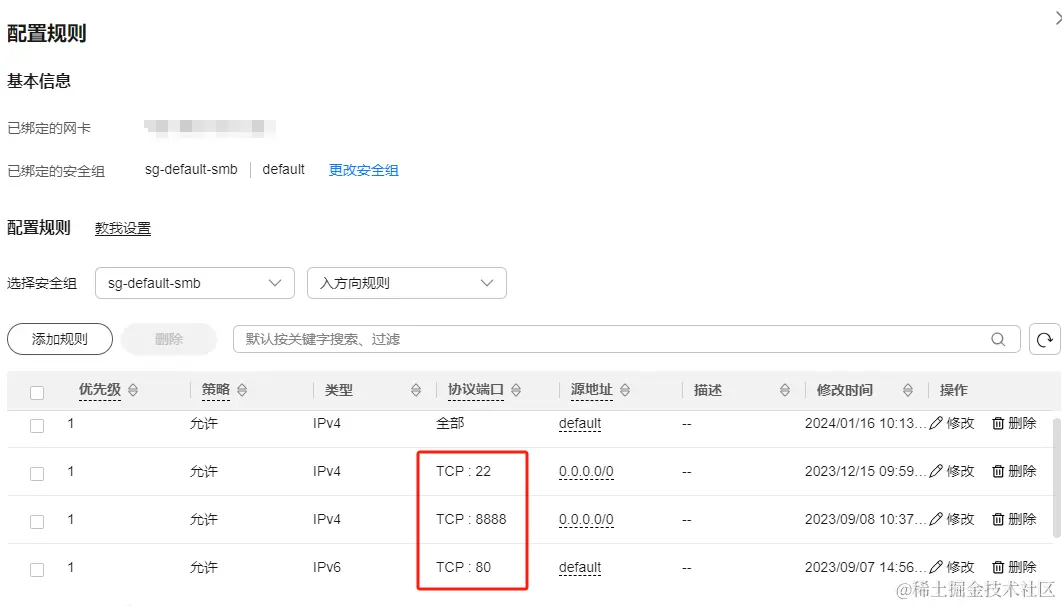Check the TCP : 8888 rule row
The width and height of the screenshot is (1062, 606).
pos(37,522)
